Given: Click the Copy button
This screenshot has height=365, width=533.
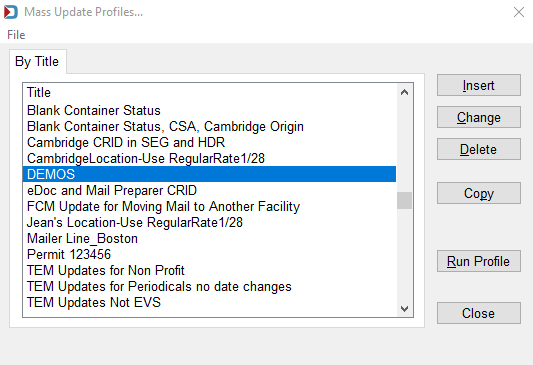Looking at the screenshot, I should tap(479, 193).
